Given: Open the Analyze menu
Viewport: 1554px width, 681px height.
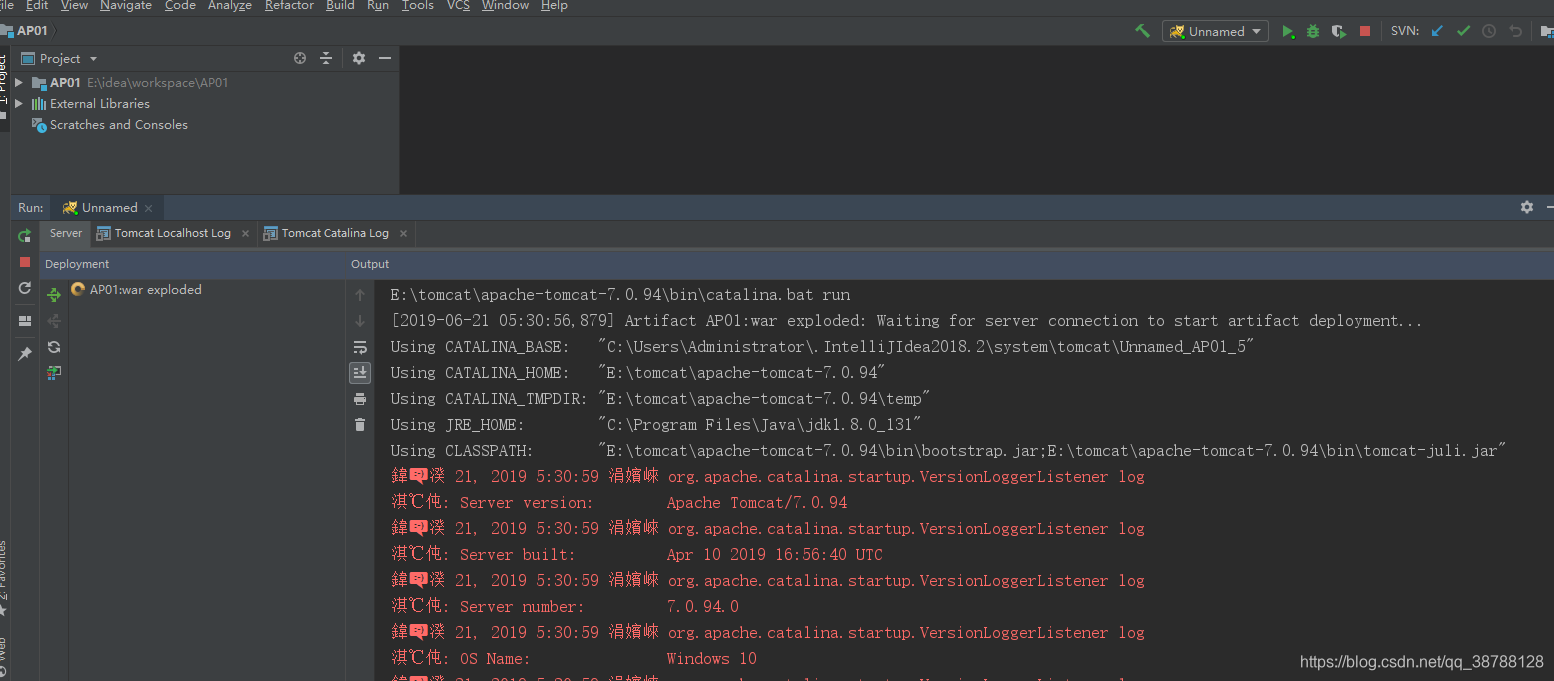Looking at the screenshot, I should click(x=230, y=5).
